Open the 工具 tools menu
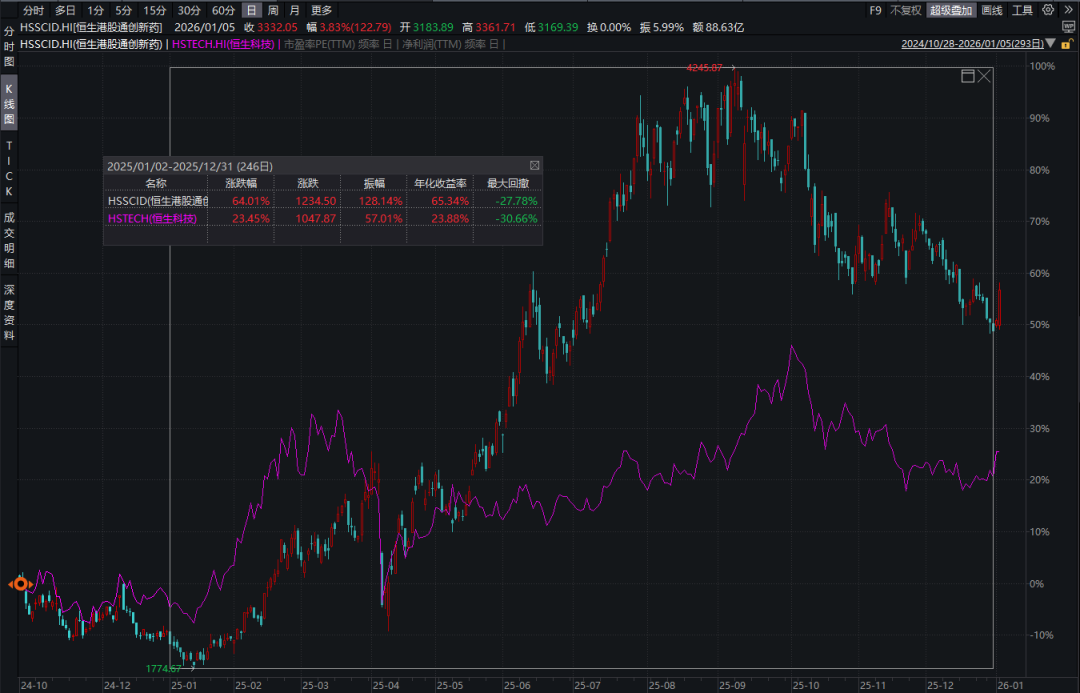 pyautogui.click(x=1022, y=10)
